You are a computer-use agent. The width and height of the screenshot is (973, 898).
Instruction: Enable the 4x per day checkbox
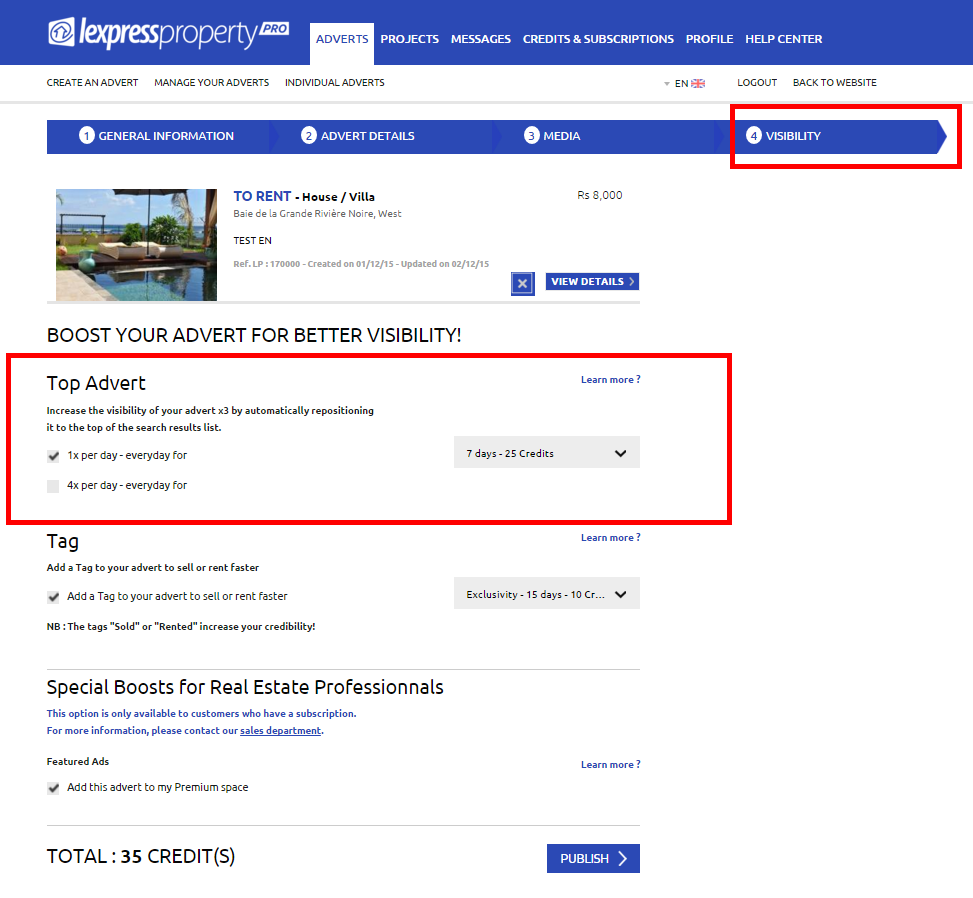pos(53,486)
